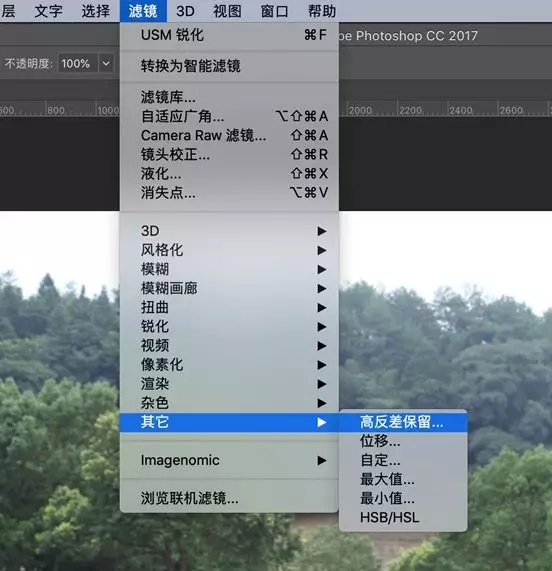Select 镜头校正... filter
The image size is (552, 571).
pos(229,154)
